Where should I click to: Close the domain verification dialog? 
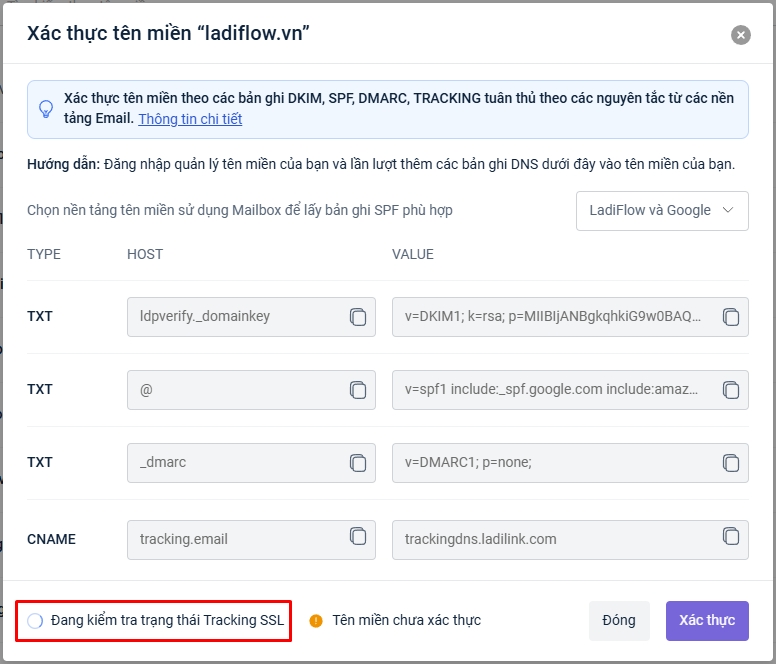click(x=741, y=35)
